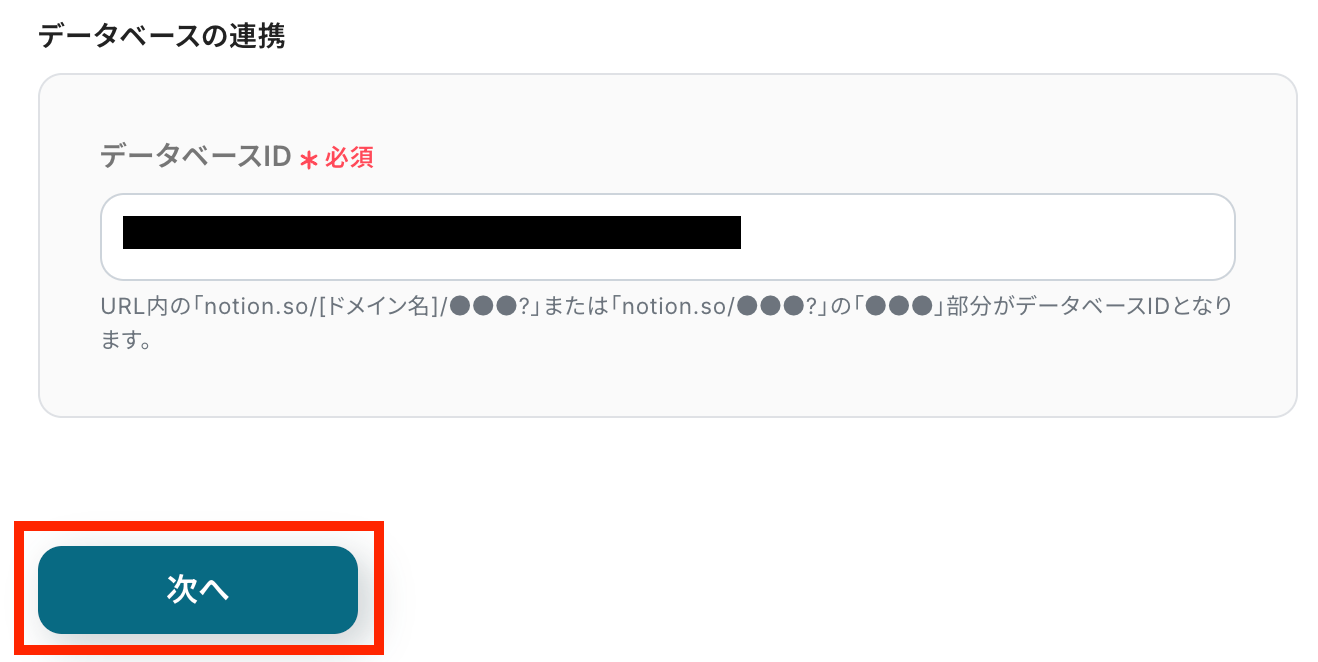Click the データベースID field label
This screenshot has height=662, width=1318.
tap(196, 156)
